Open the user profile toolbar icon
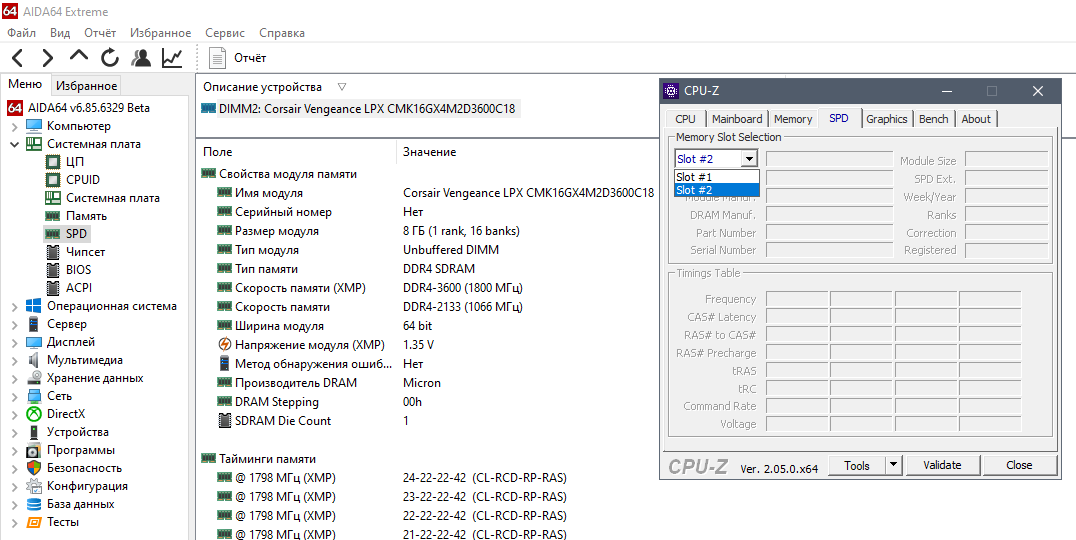Viewport: 1076px width, 540px height. tap(141, 58)
